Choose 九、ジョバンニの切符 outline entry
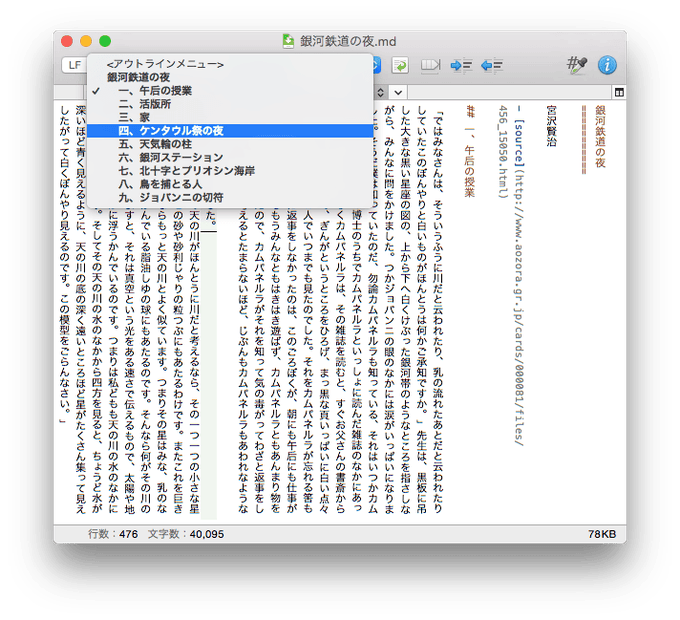680x620 pixels. [x=230, y=198]
